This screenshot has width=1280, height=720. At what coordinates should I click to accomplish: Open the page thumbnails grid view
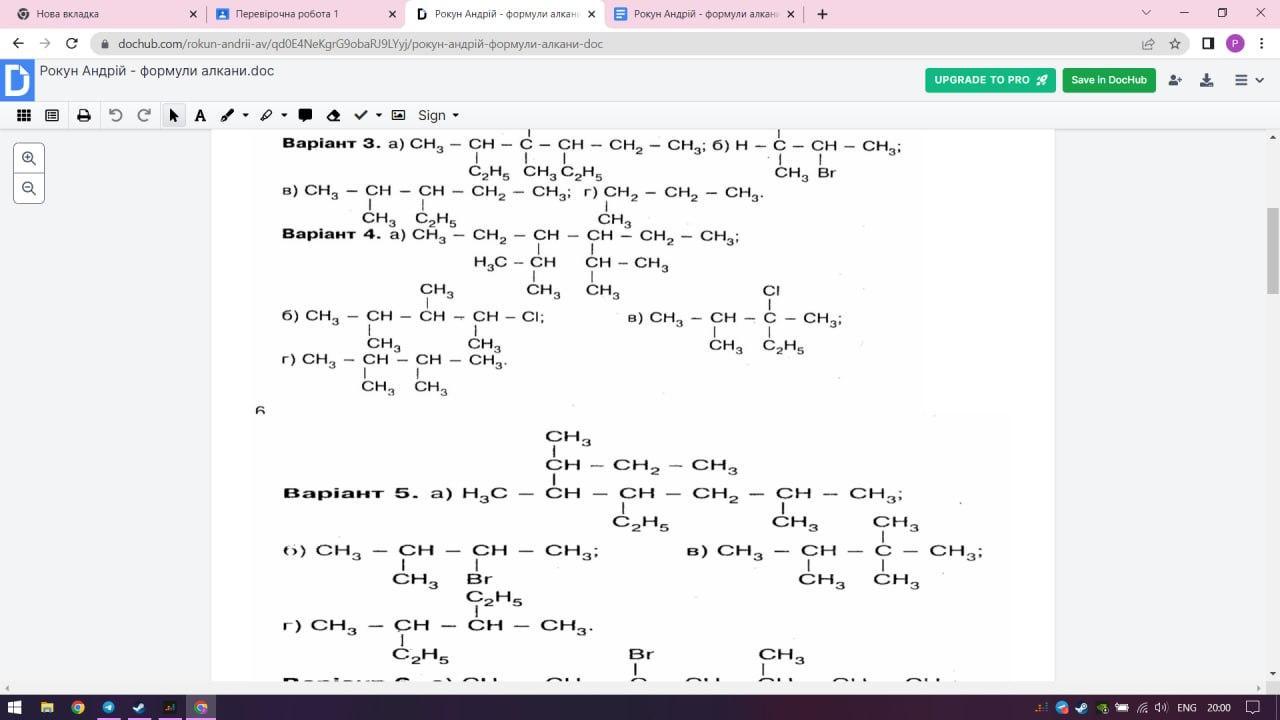pyautogui.click(x=24, y=115)
